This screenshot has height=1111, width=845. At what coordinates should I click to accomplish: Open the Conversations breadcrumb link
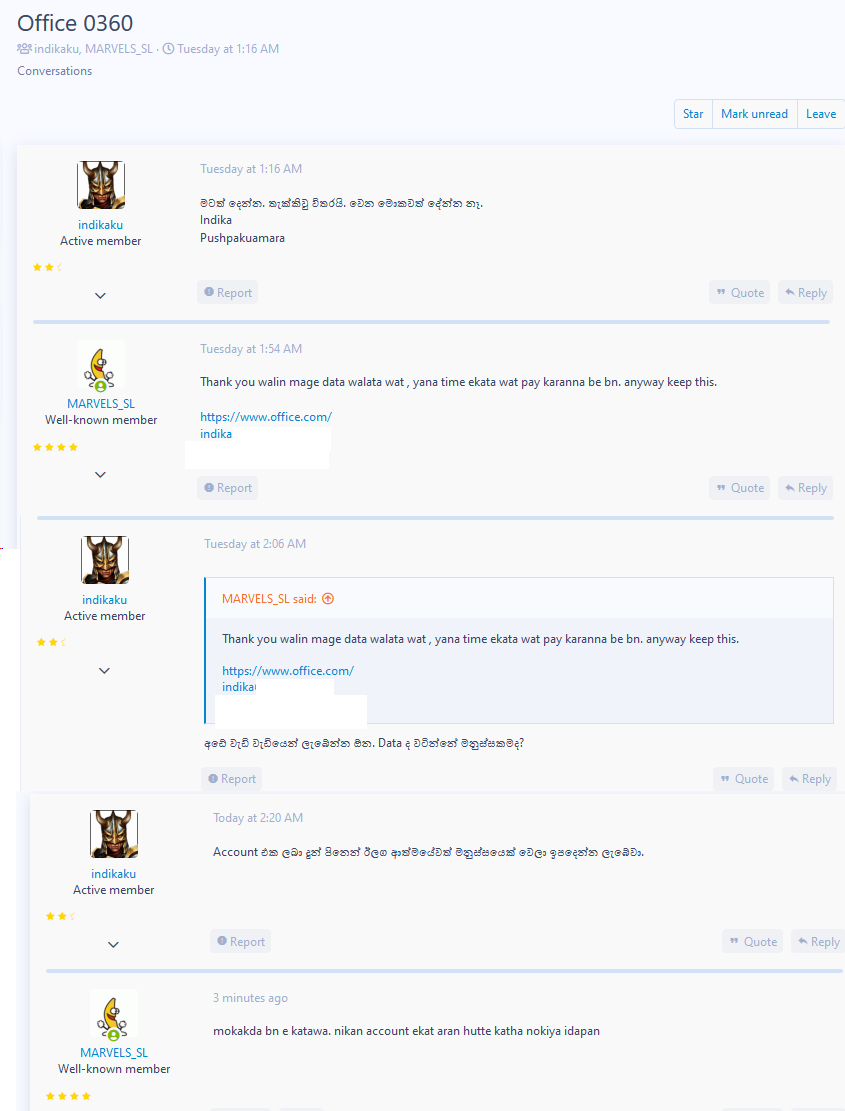point(55,71)
